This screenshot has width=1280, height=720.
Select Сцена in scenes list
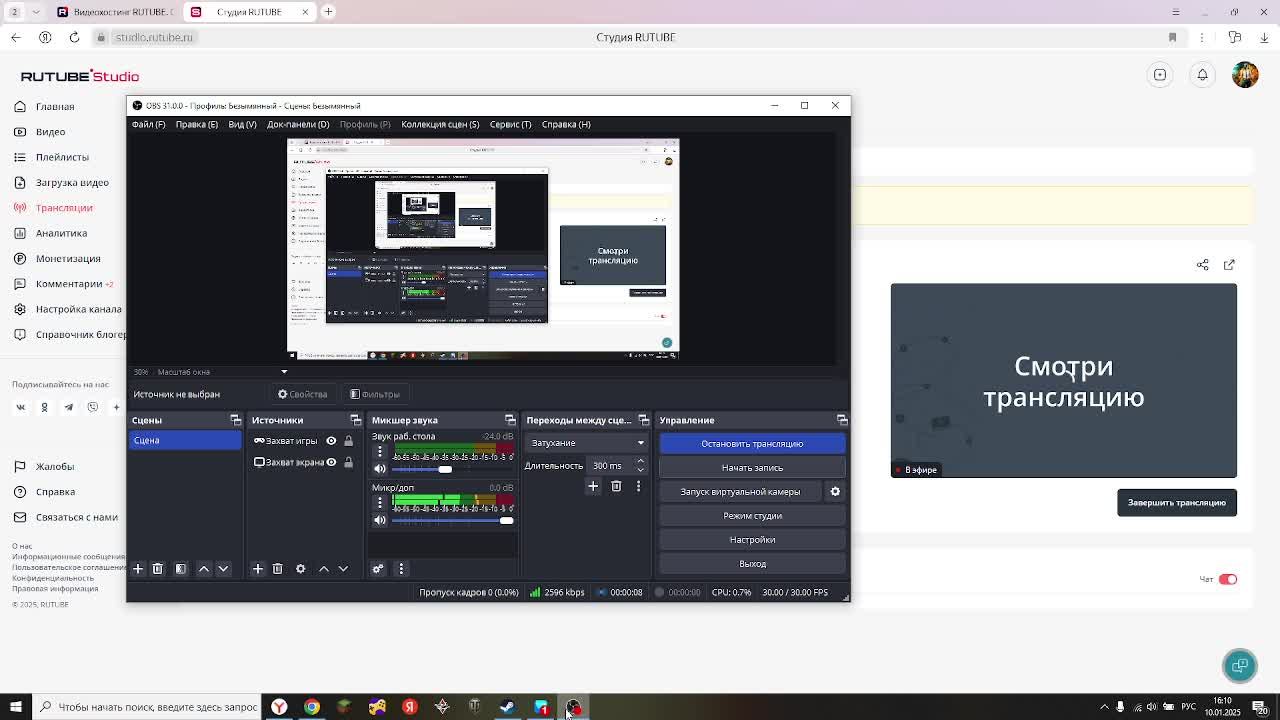tap(185, 440)
